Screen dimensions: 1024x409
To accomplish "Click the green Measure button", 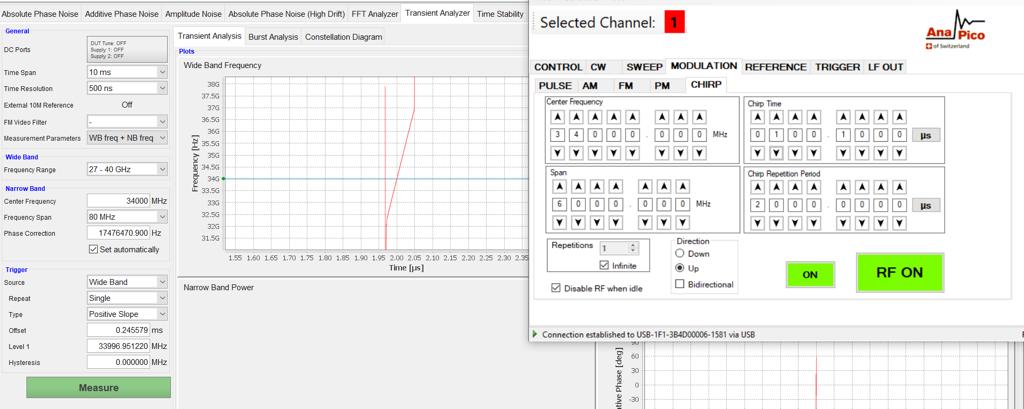I will [98, 387].
